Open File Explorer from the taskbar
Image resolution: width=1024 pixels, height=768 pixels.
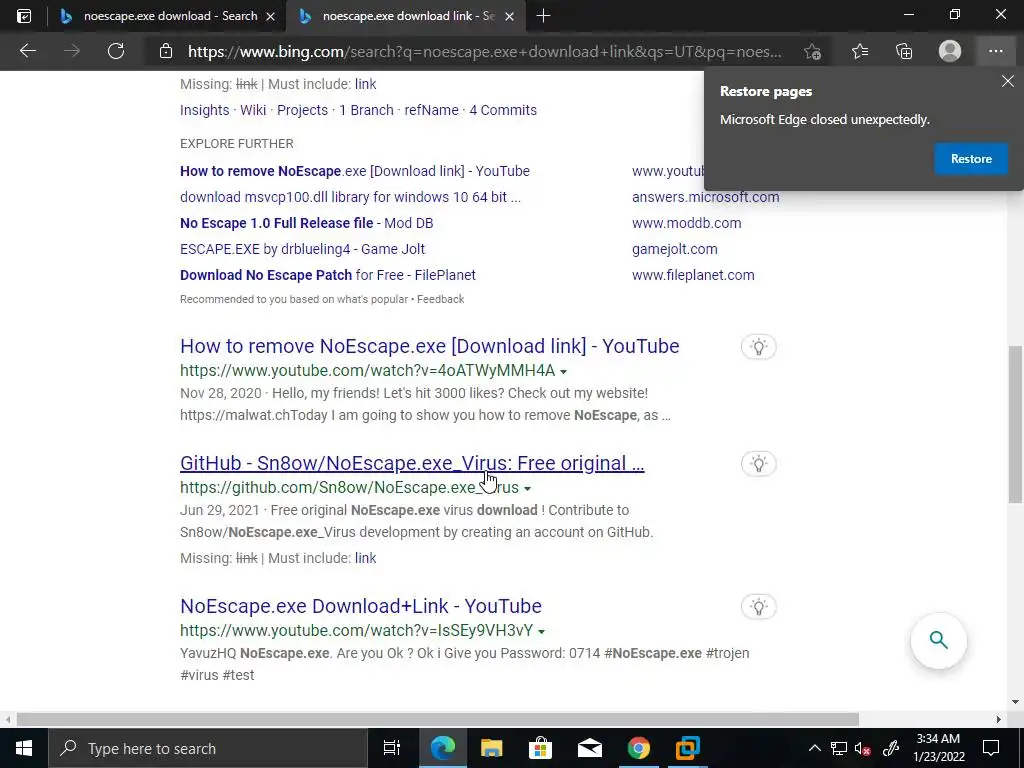[x=491, y=748]
